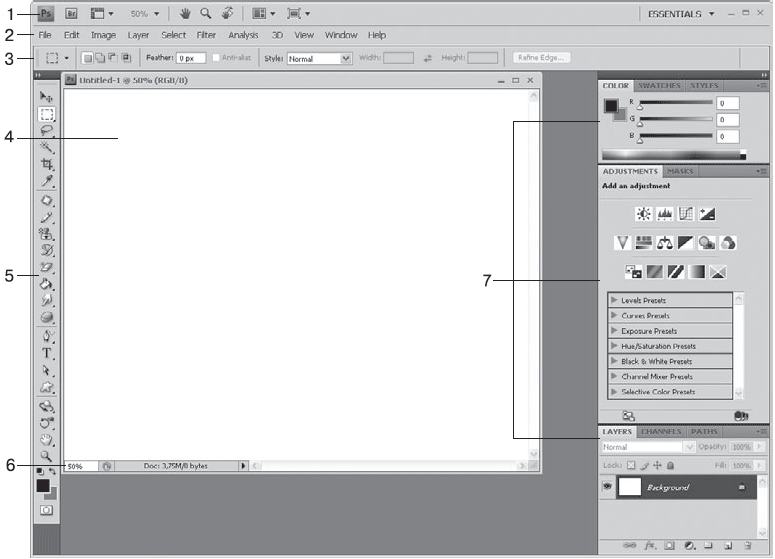Select the Move tool
Viewport: 775px width, 559px height.
click(47, 96)
